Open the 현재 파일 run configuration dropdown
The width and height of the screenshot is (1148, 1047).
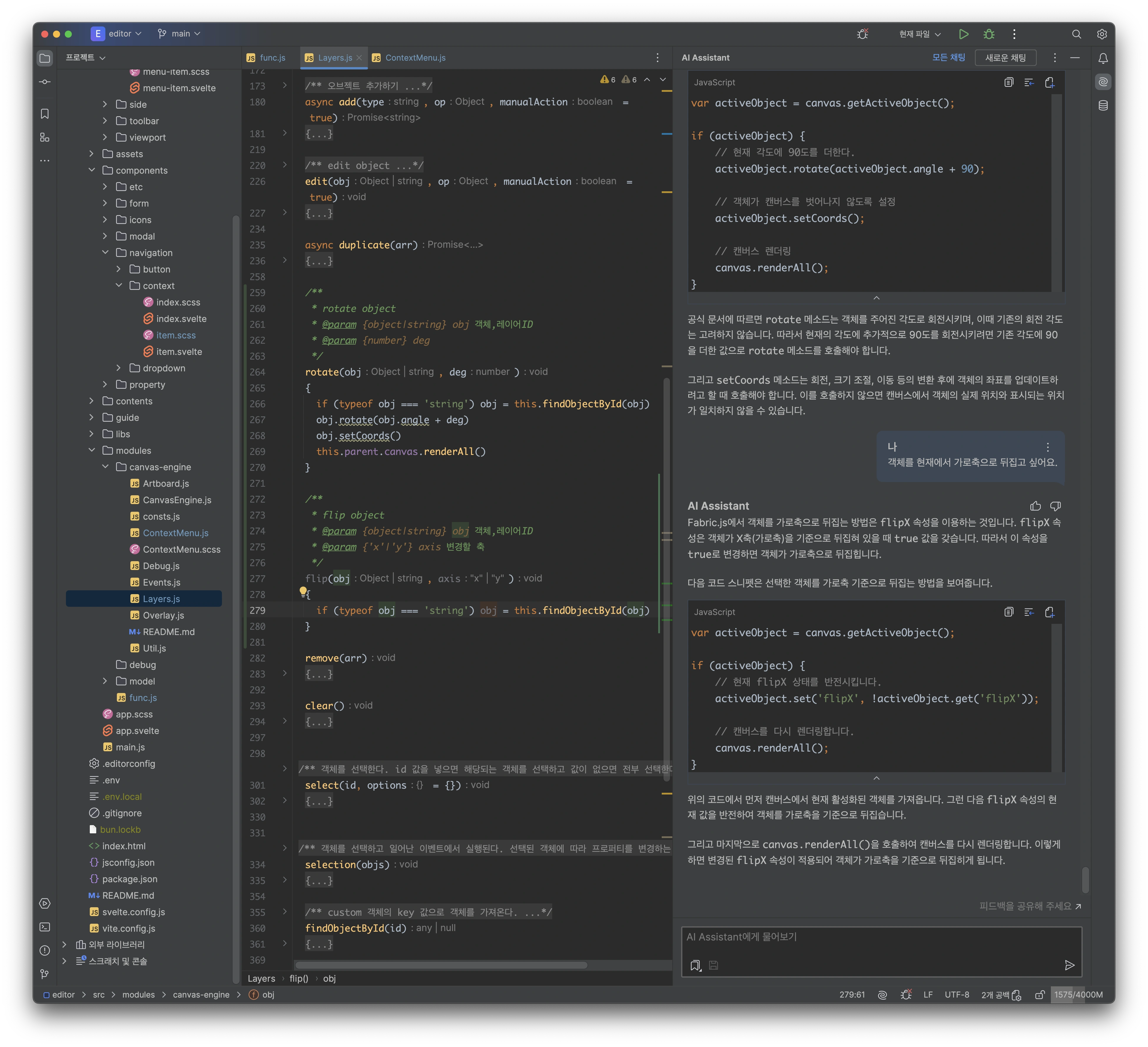[920, 34]
